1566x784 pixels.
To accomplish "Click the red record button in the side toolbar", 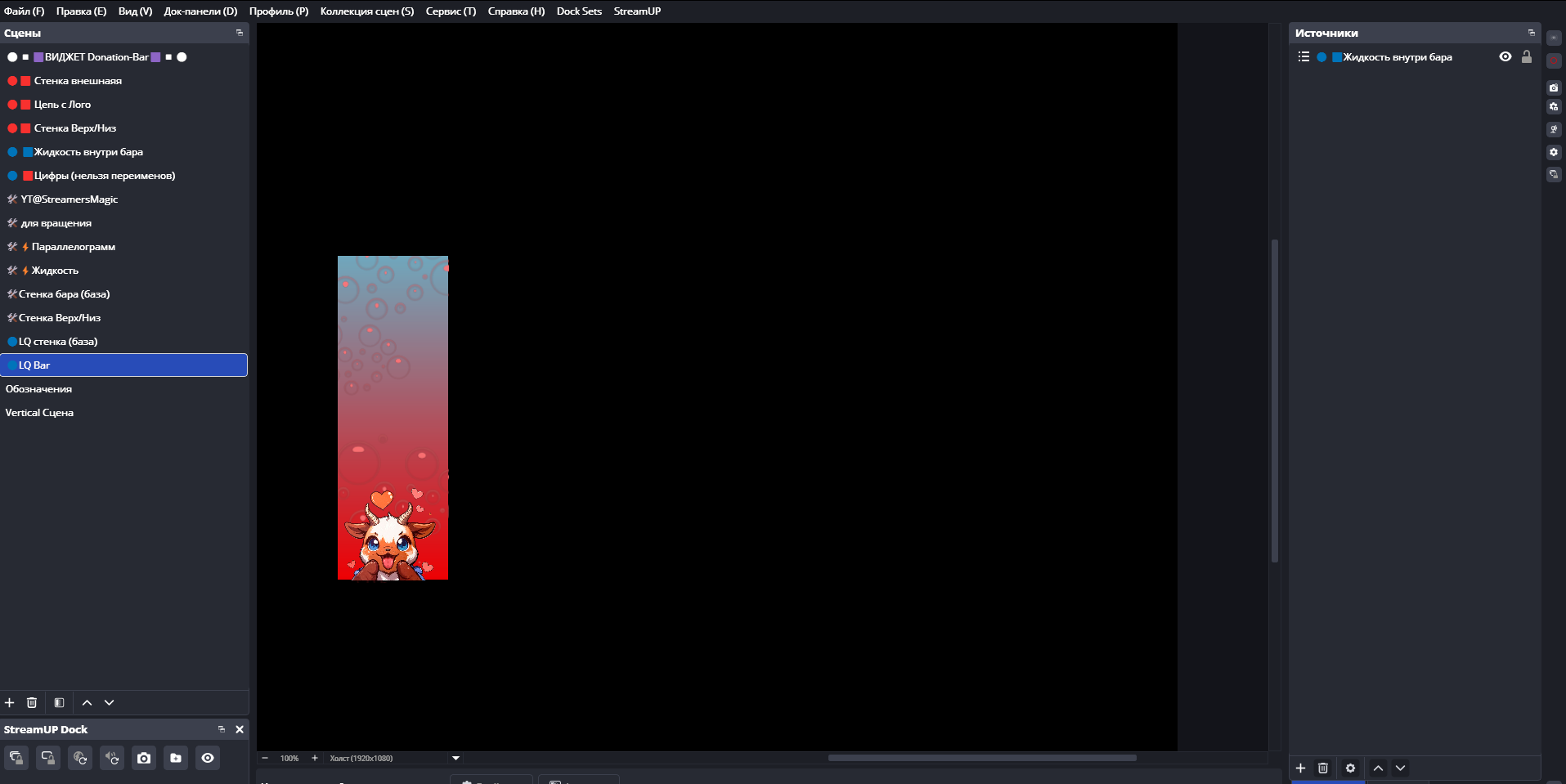I will [1554, 60].
